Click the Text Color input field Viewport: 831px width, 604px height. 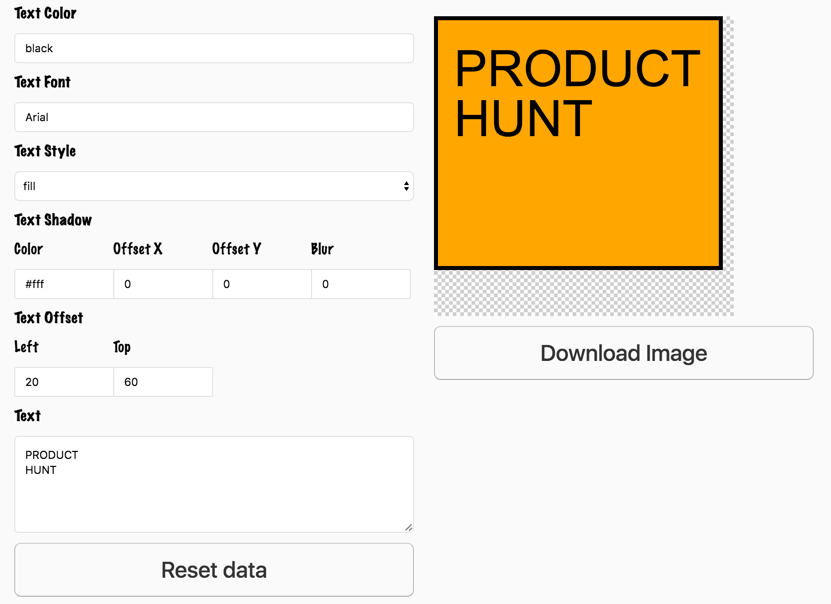213,48
